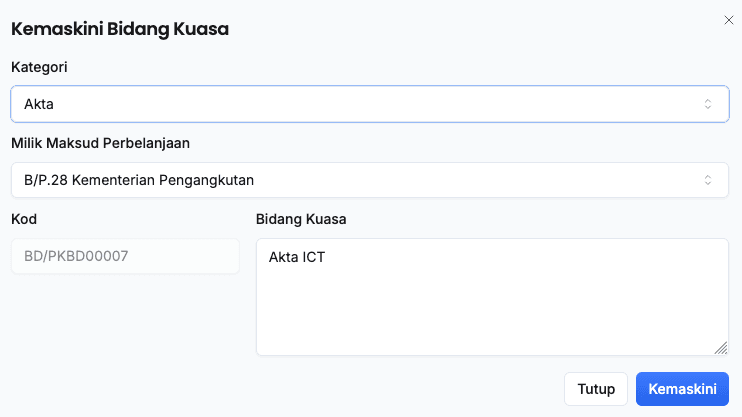Expand the Milik Maksud Perbelanjaan dropdown
Image resolution: width=742 pixels, height=417 pixels.
(x=369, y=180)
